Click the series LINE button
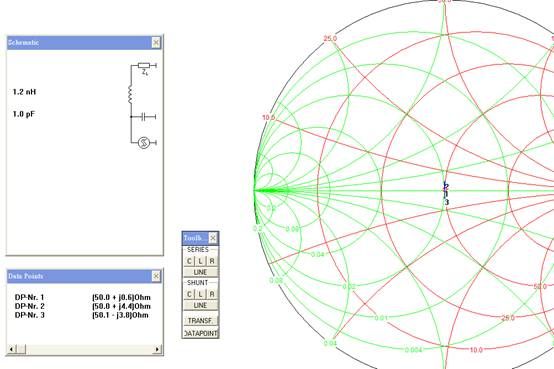The image size is (554, 369). (x=200, y=272)
